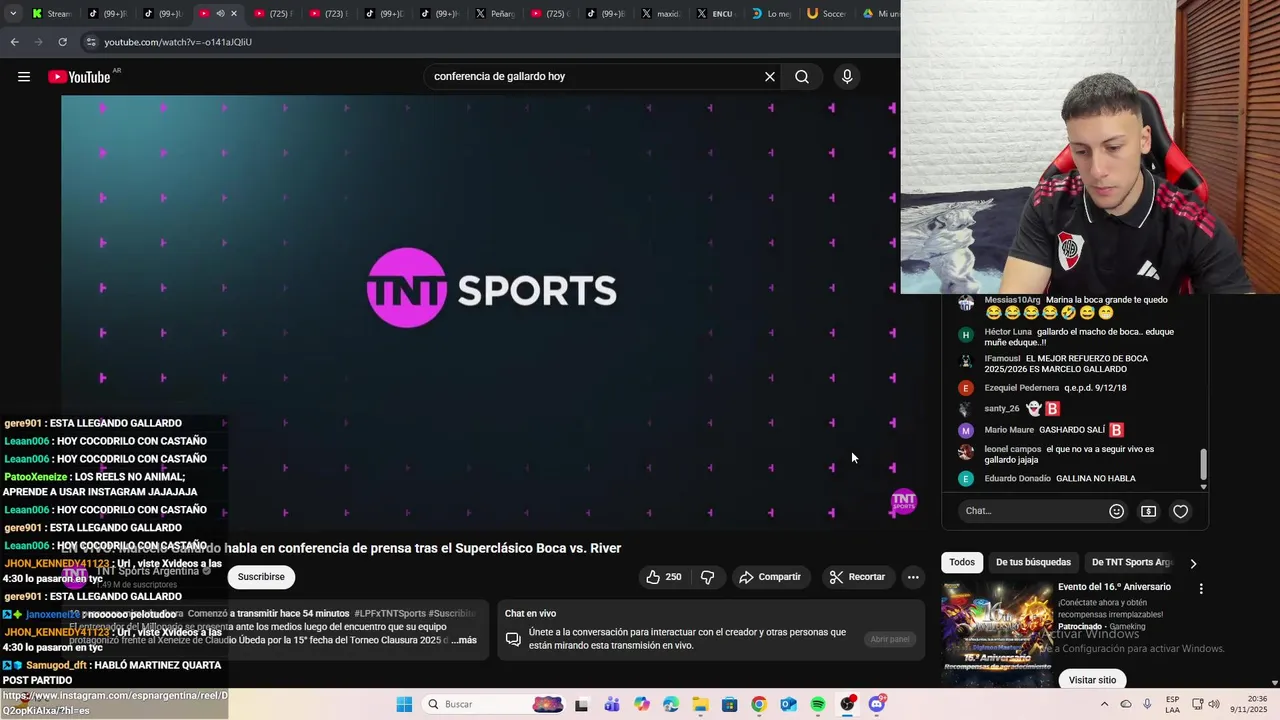View site information icon in address bar
The height and width of the screenshot is (720, 1280).
click(91, 42)
